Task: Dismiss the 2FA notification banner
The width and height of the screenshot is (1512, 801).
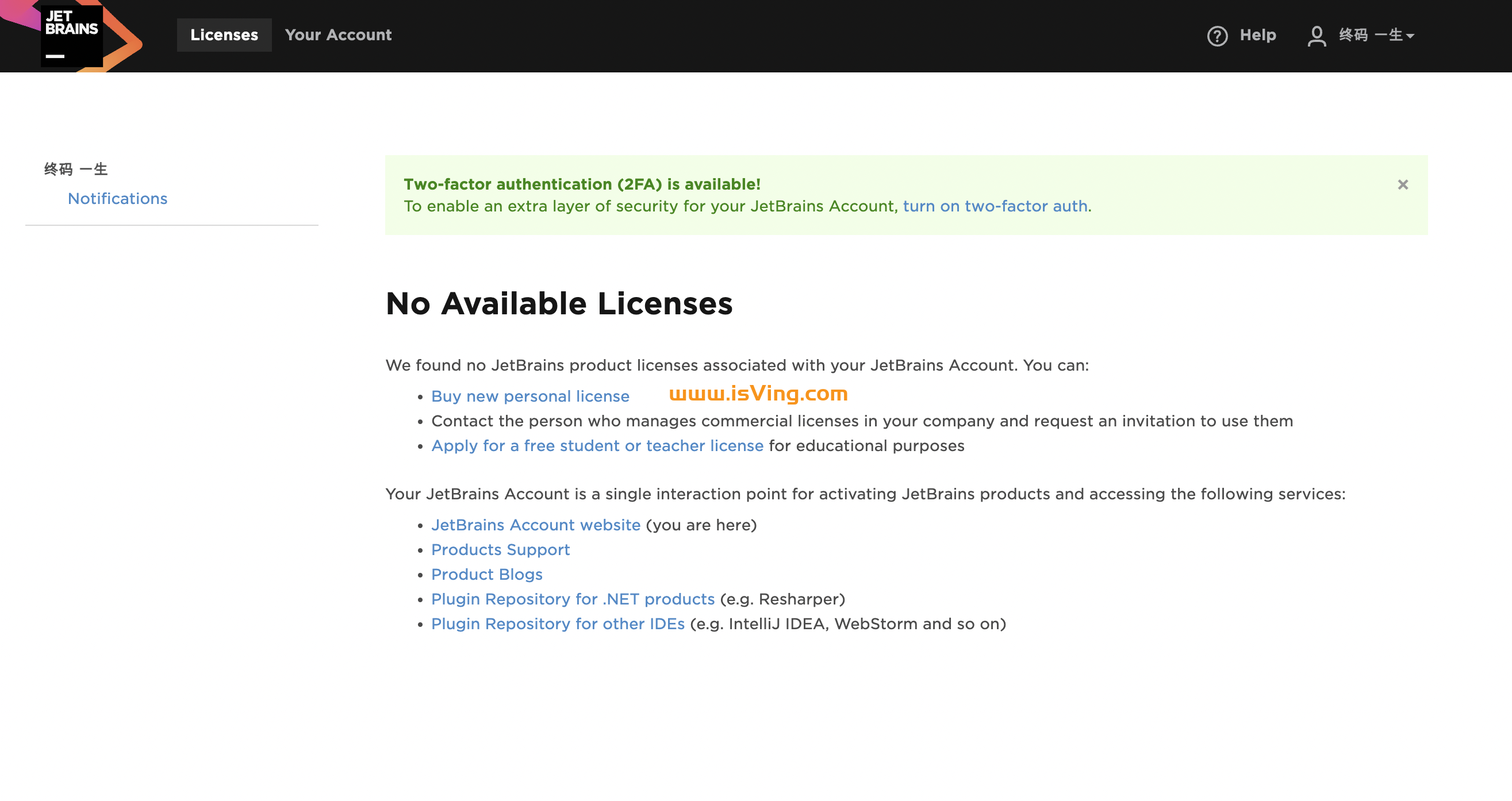Action: (1402, 185)
